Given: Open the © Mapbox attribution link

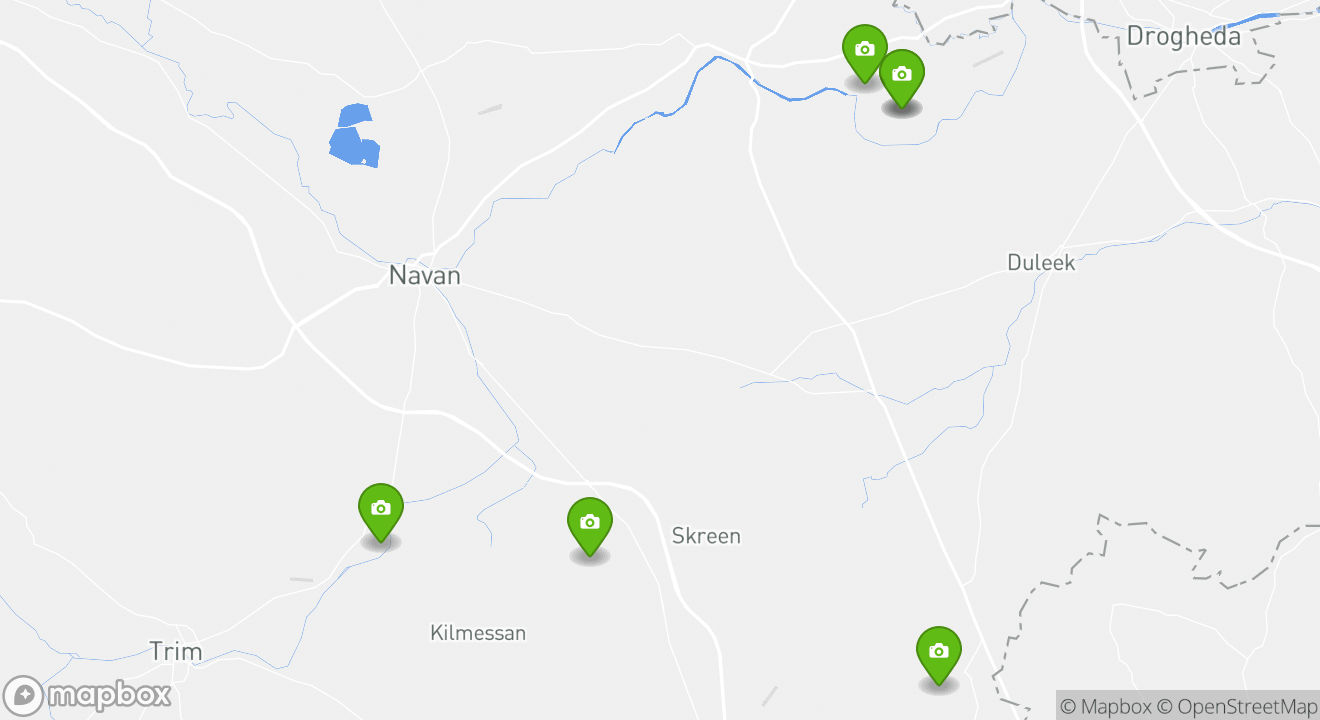Looking at the screenshot, I should pyautogui.click(x=1105, y=706).
